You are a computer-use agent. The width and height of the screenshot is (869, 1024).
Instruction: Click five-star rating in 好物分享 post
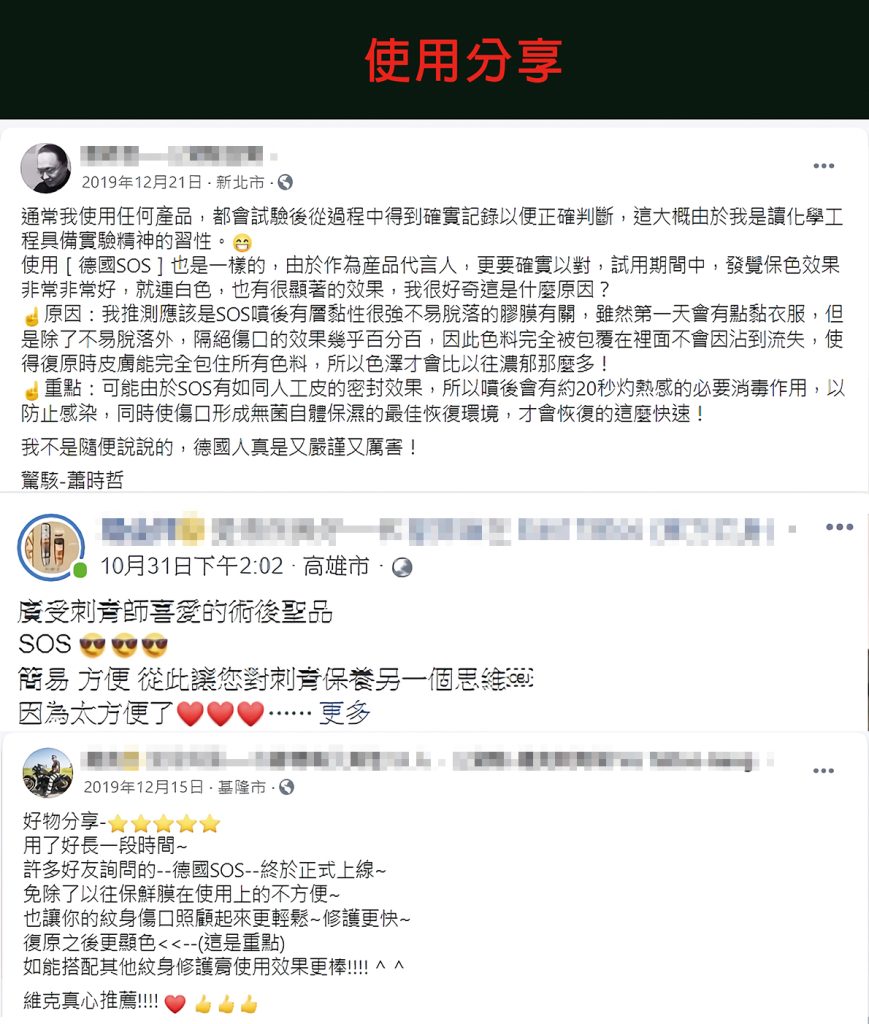click(164, 823)
